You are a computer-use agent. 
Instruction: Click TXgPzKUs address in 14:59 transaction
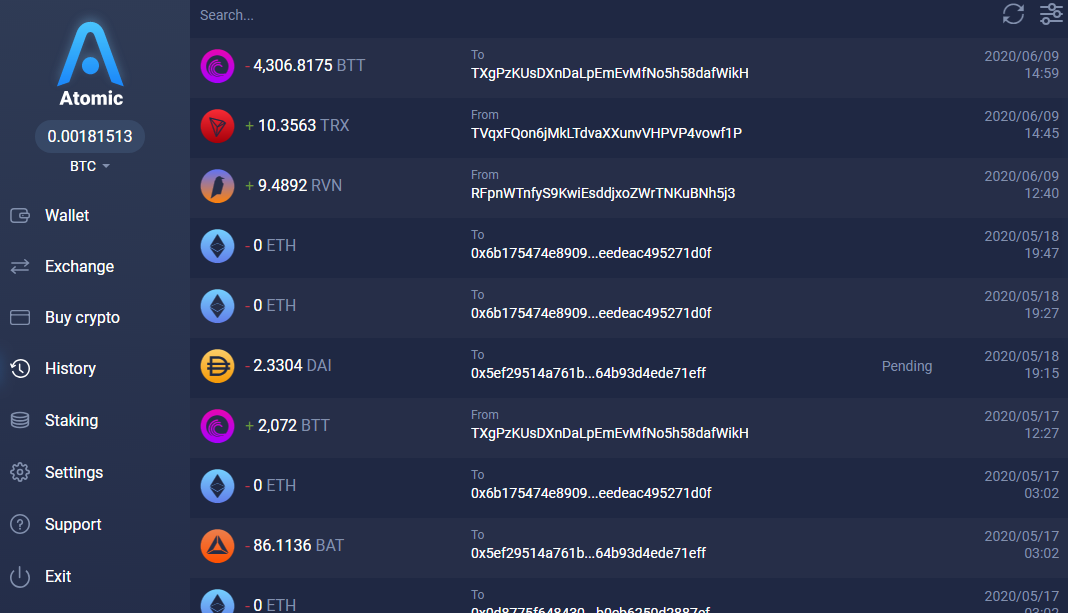(x=610, y=74)
